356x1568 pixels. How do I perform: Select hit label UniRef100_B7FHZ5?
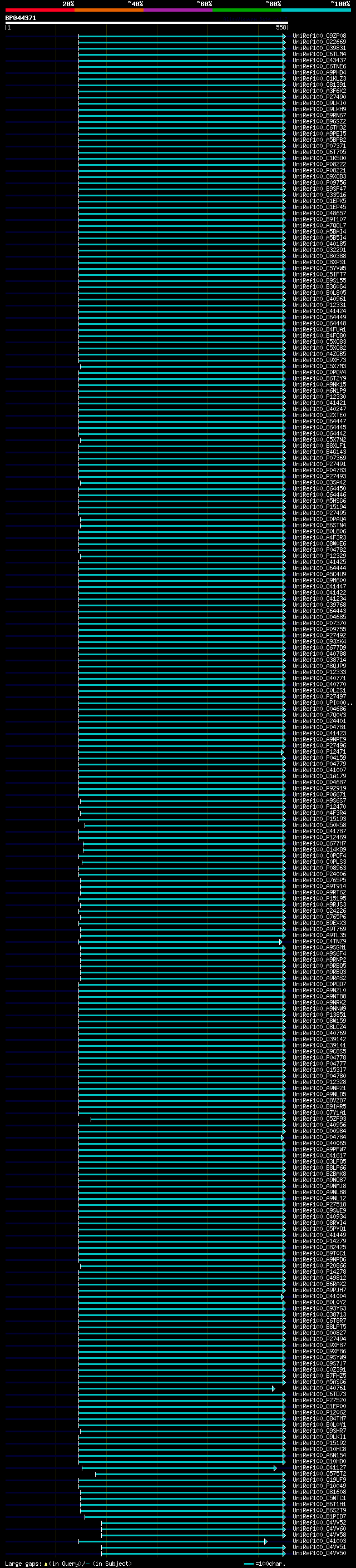319,1376
